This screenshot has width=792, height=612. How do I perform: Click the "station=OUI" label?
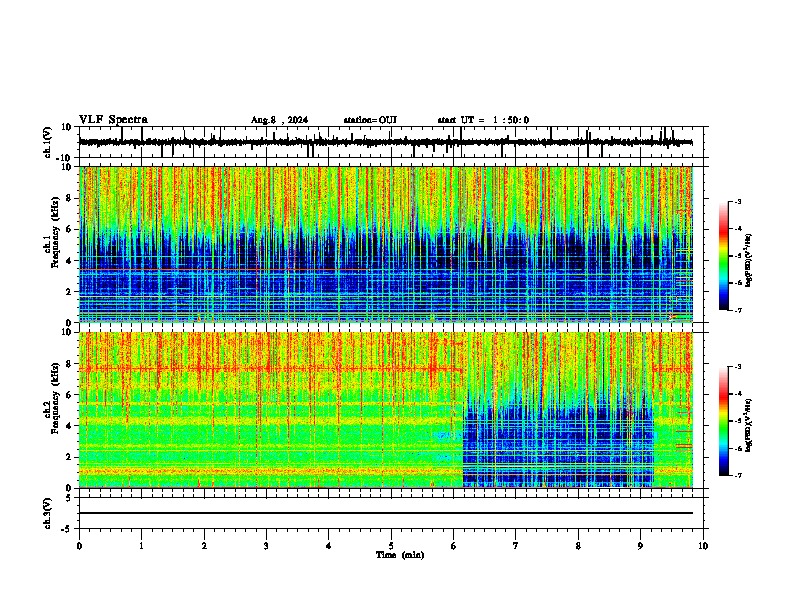[x=370, y=120]
